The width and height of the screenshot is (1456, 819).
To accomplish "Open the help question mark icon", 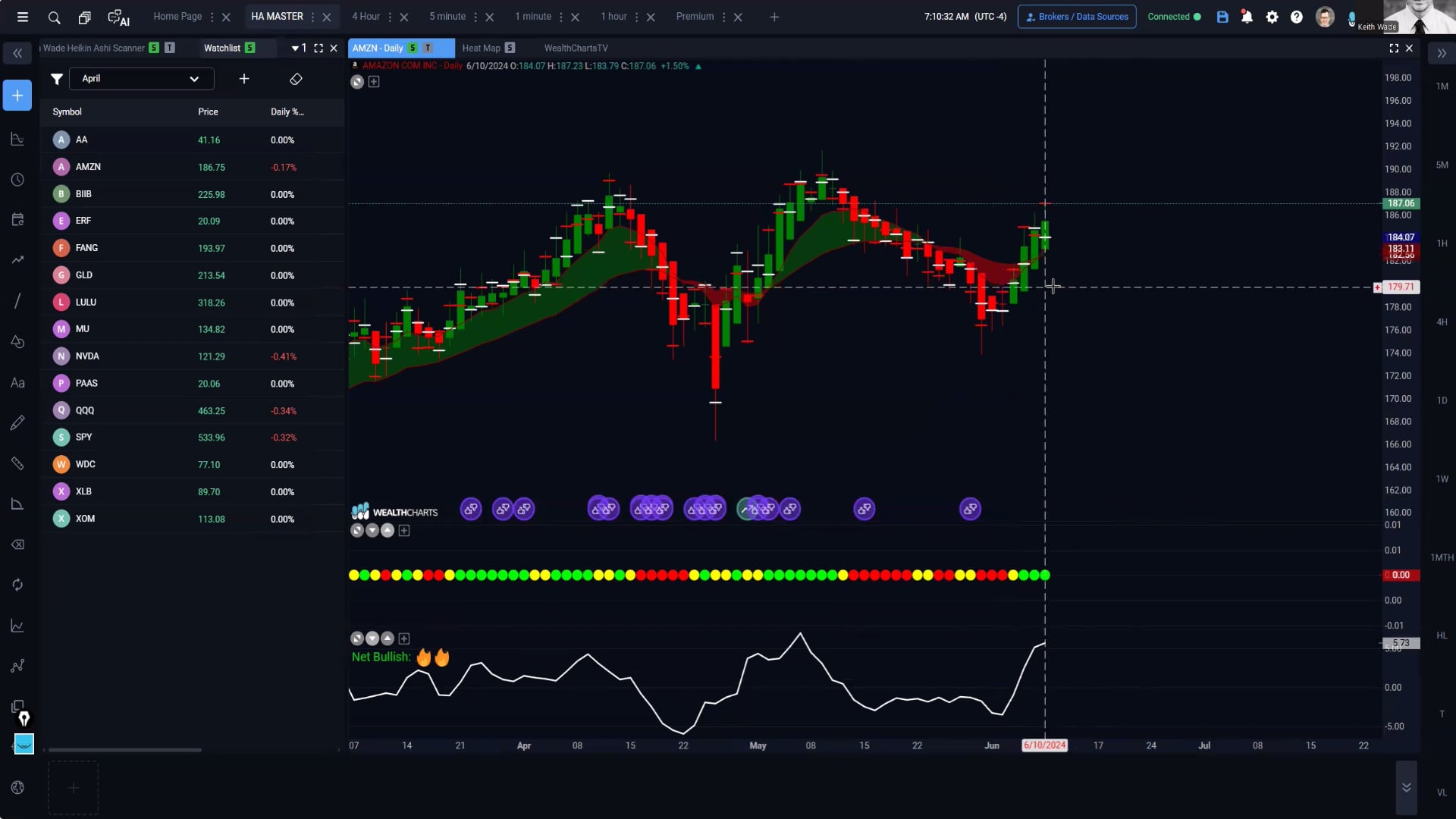I will tap(1297, 17).
